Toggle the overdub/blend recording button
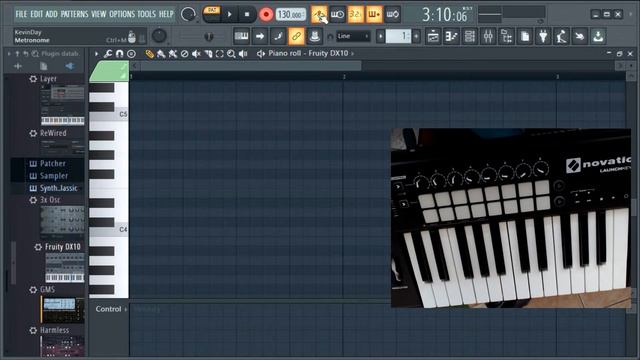This screenshot has width=640, height=360. click(374, 15)
